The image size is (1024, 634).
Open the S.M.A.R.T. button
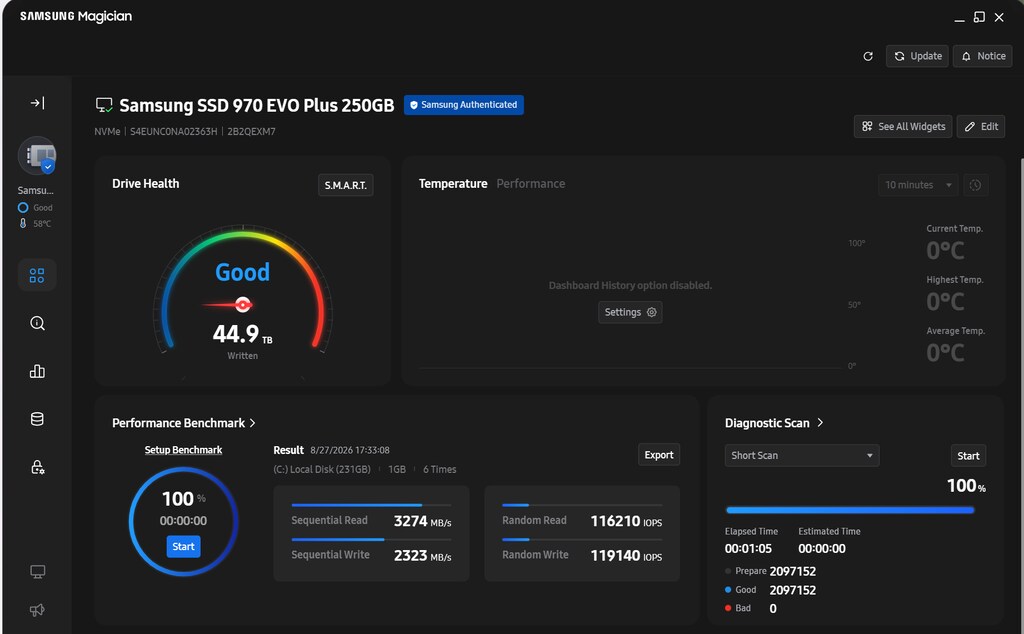[345, 185]
